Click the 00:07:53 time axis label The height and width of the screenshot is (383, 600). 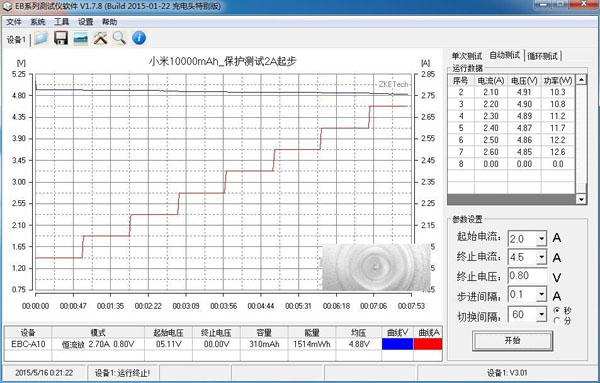(411, 306)
